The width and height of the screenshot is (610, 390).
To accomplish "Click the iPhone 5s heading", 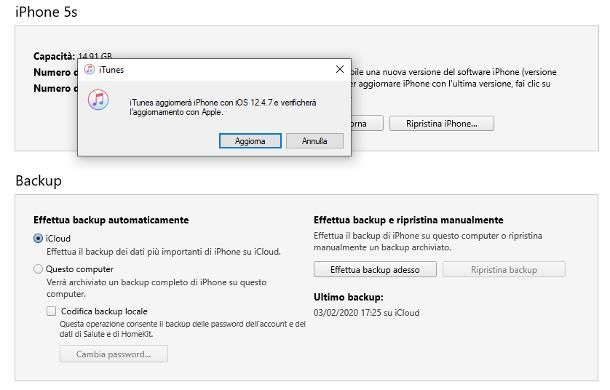I will point(46,12).
